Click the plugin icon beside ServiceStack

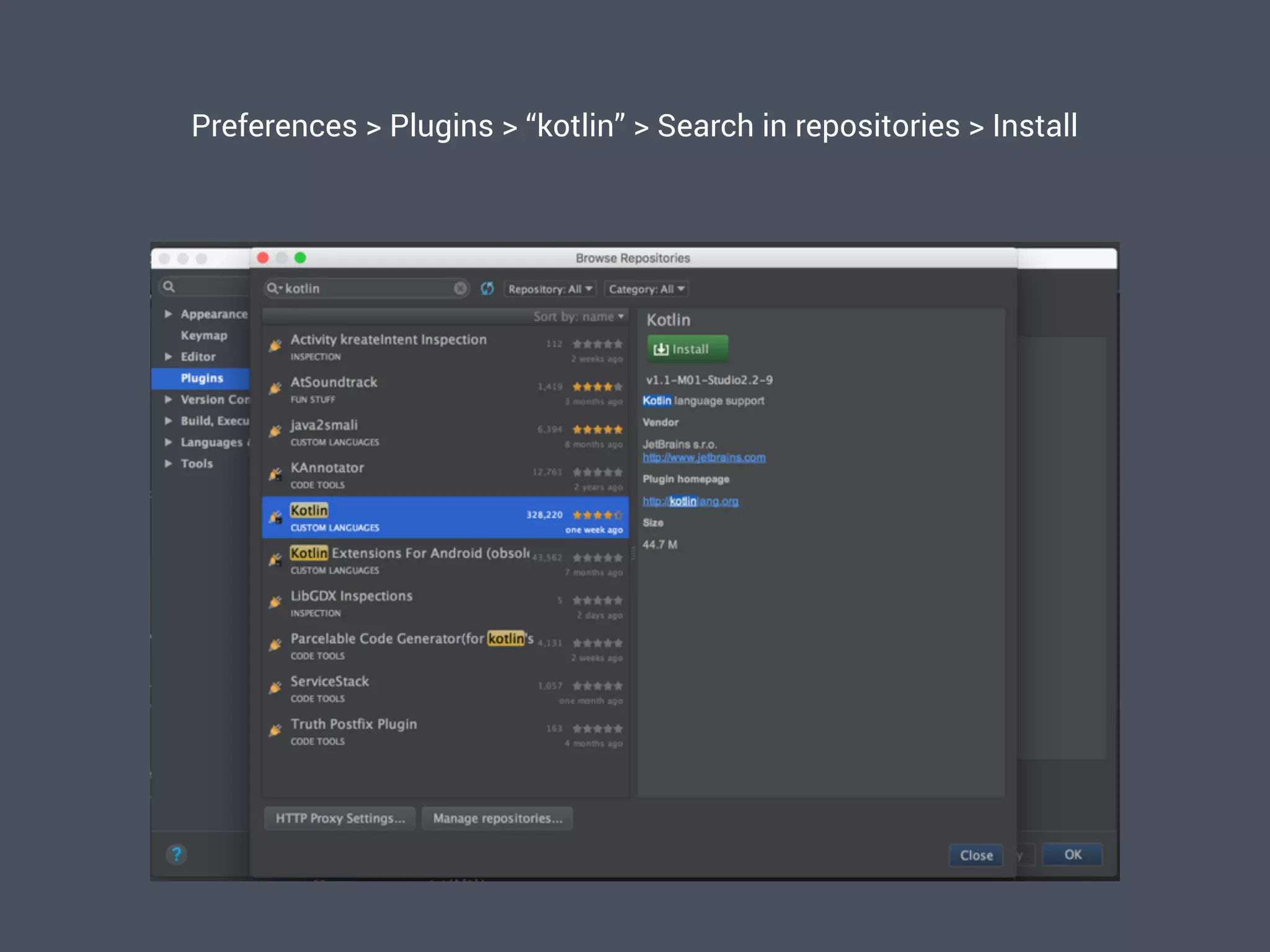275,688
